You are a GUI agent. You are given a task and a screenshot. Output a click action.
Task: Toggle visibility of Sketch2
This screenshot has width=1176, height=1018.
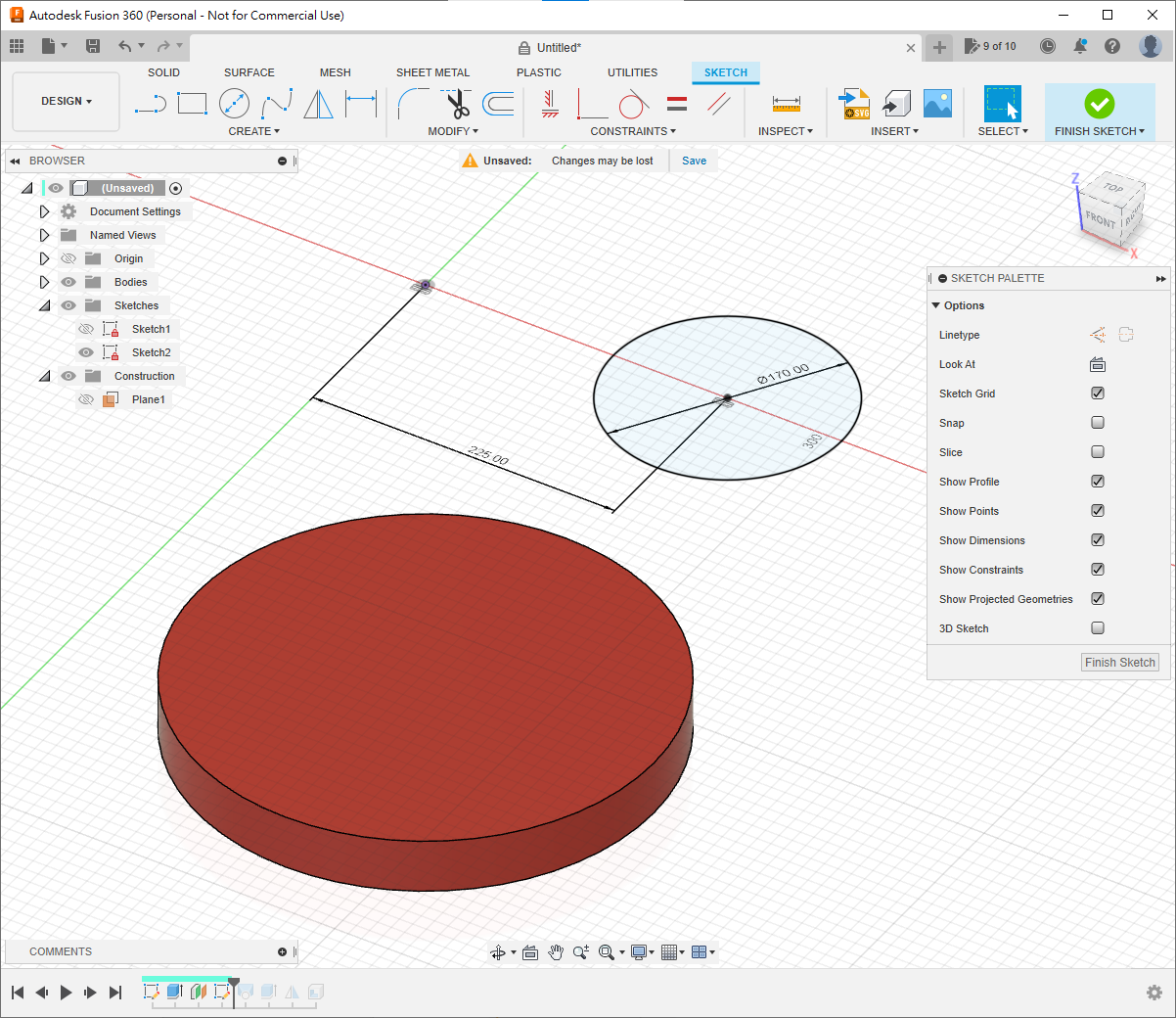pos(86,352)
